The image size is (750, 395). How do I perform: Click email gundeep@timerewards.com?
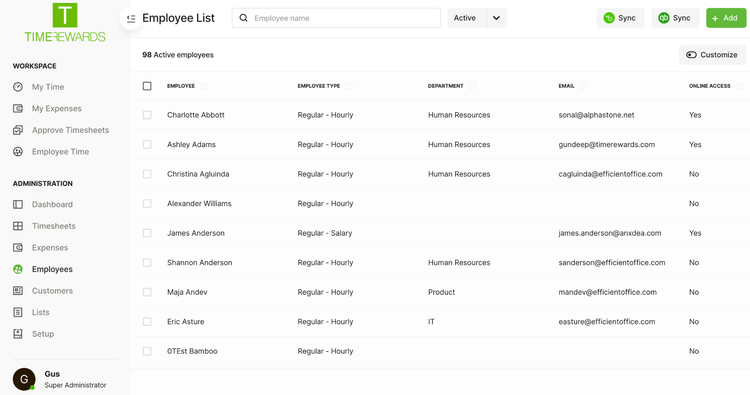tap(607, 144)
